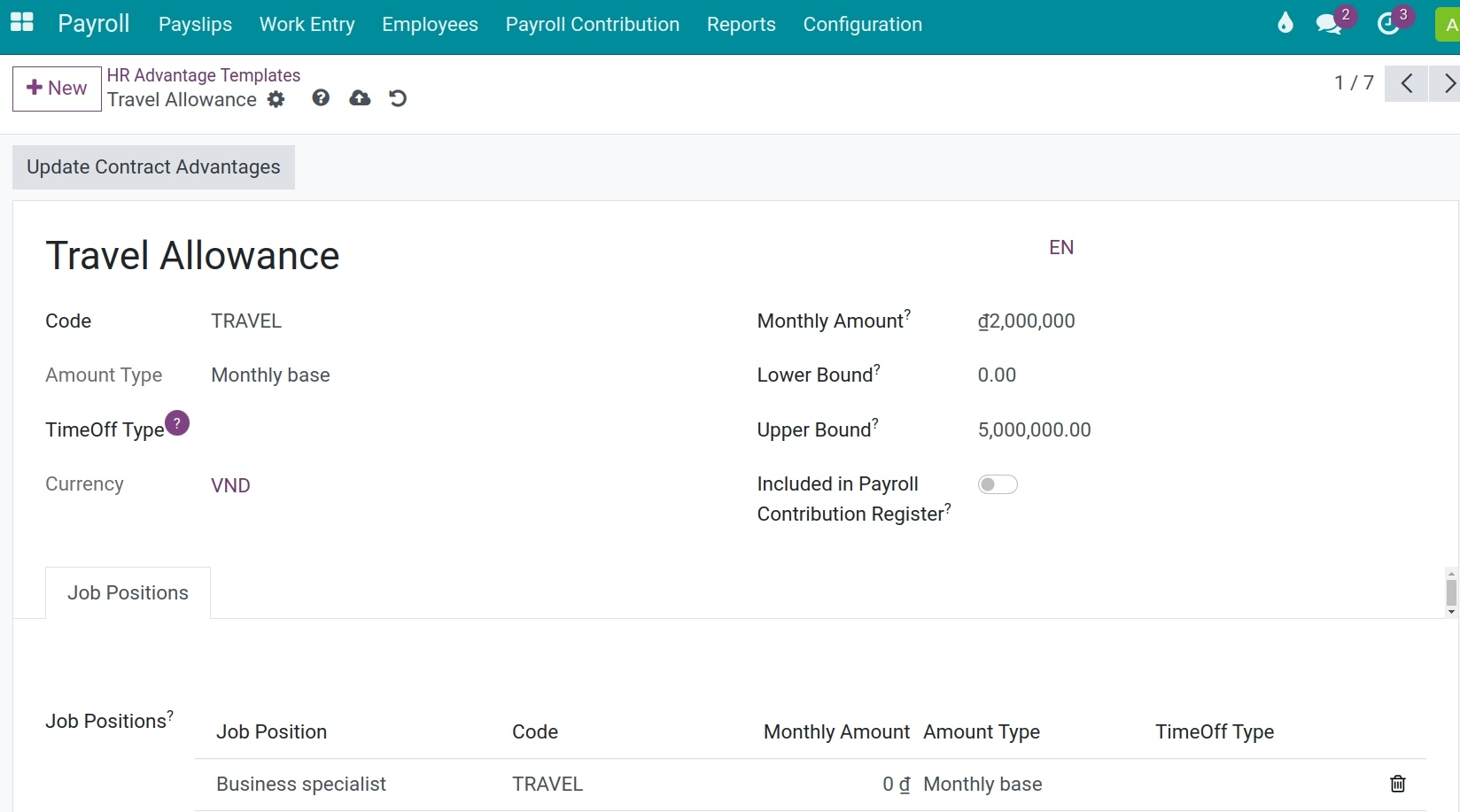Open the Configuration menu

coord(863,24)
